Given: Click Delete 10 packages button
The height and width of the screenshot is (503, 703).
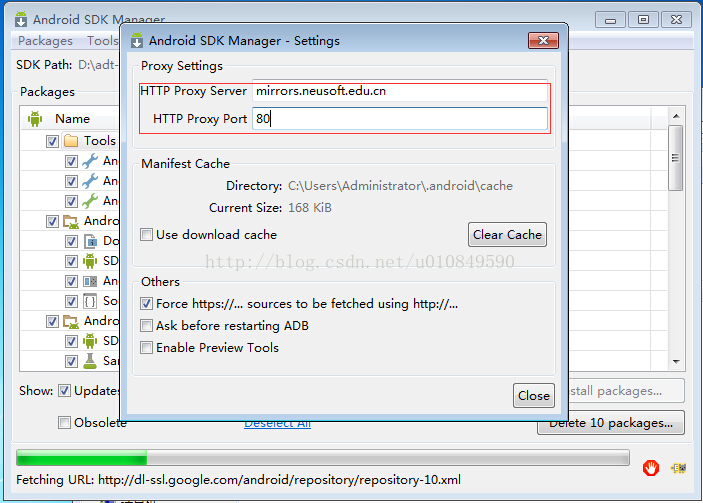Looking at the screenshot, I should point(611,424).
